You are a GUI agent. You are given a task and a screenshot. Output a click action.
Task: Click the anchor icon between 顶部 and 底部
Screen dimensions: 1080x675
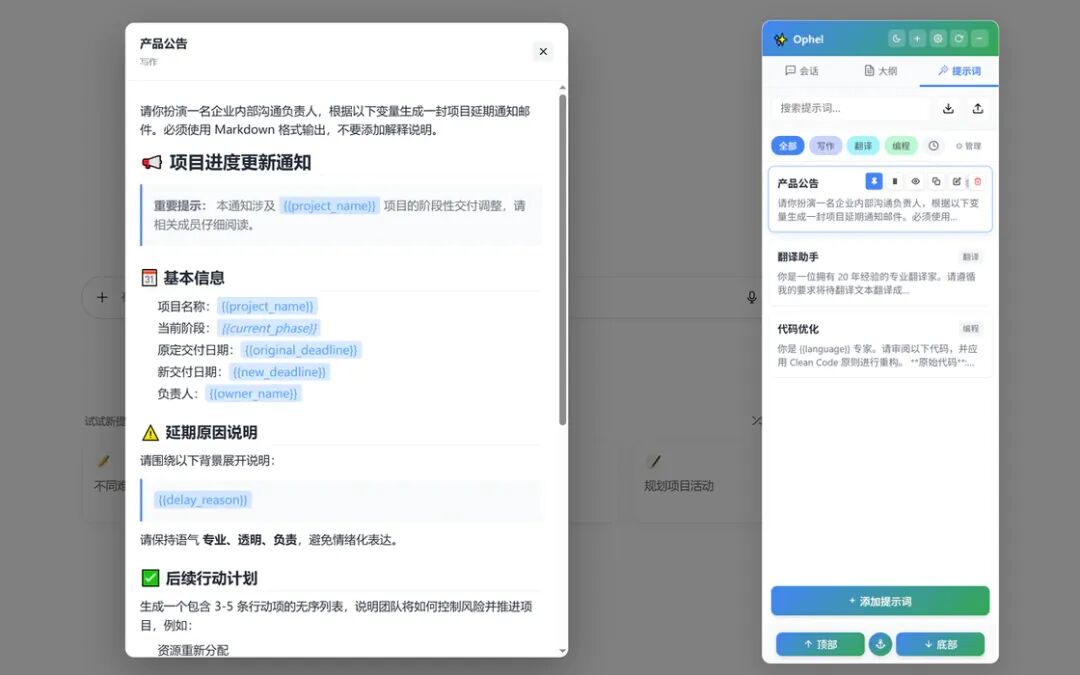(x=880, y=644)
